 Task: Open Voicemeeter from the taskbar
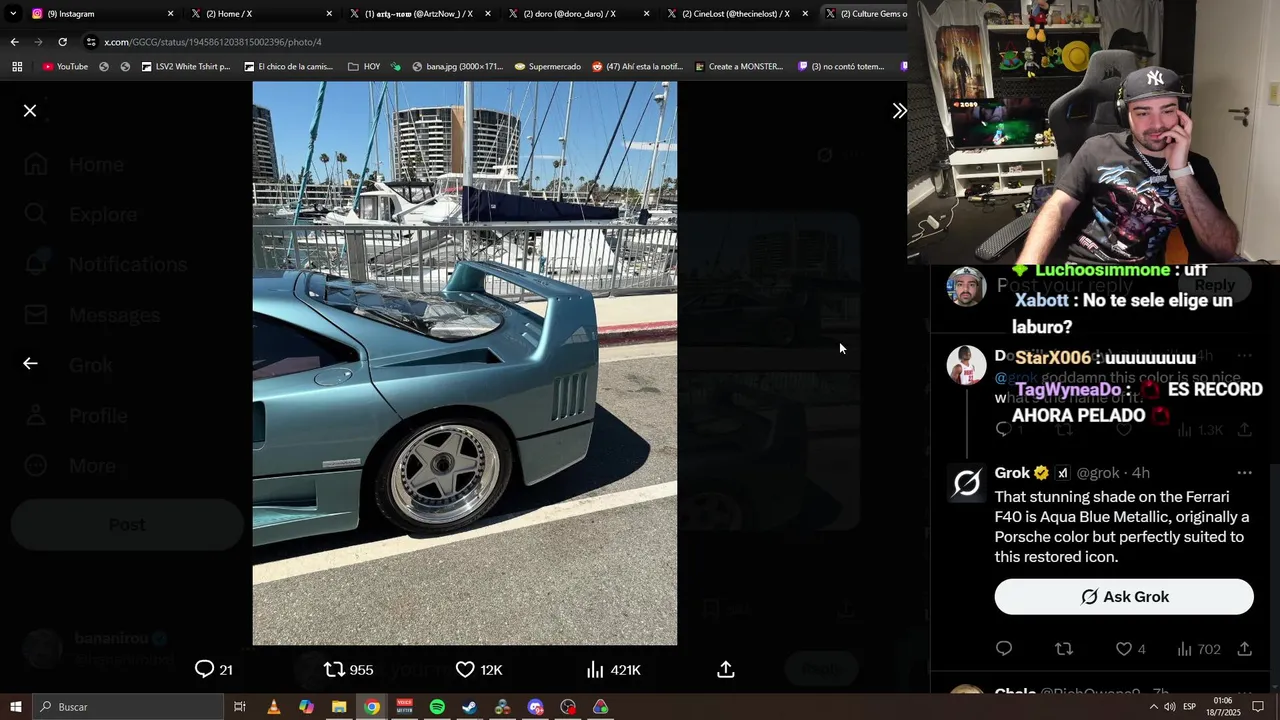404,707
